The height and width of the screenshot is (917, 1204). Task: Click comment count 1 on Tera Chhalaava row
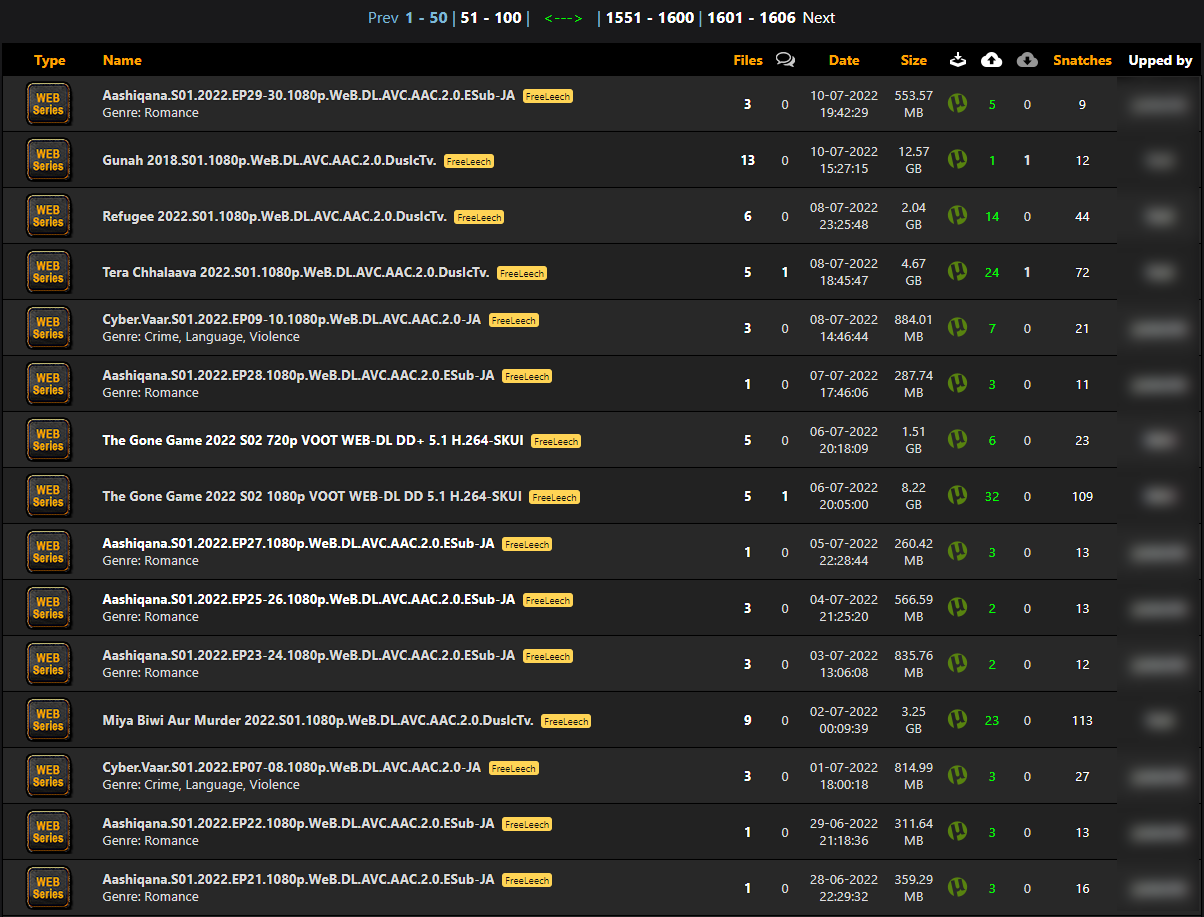pyautogui.click(x=785, y=272)
